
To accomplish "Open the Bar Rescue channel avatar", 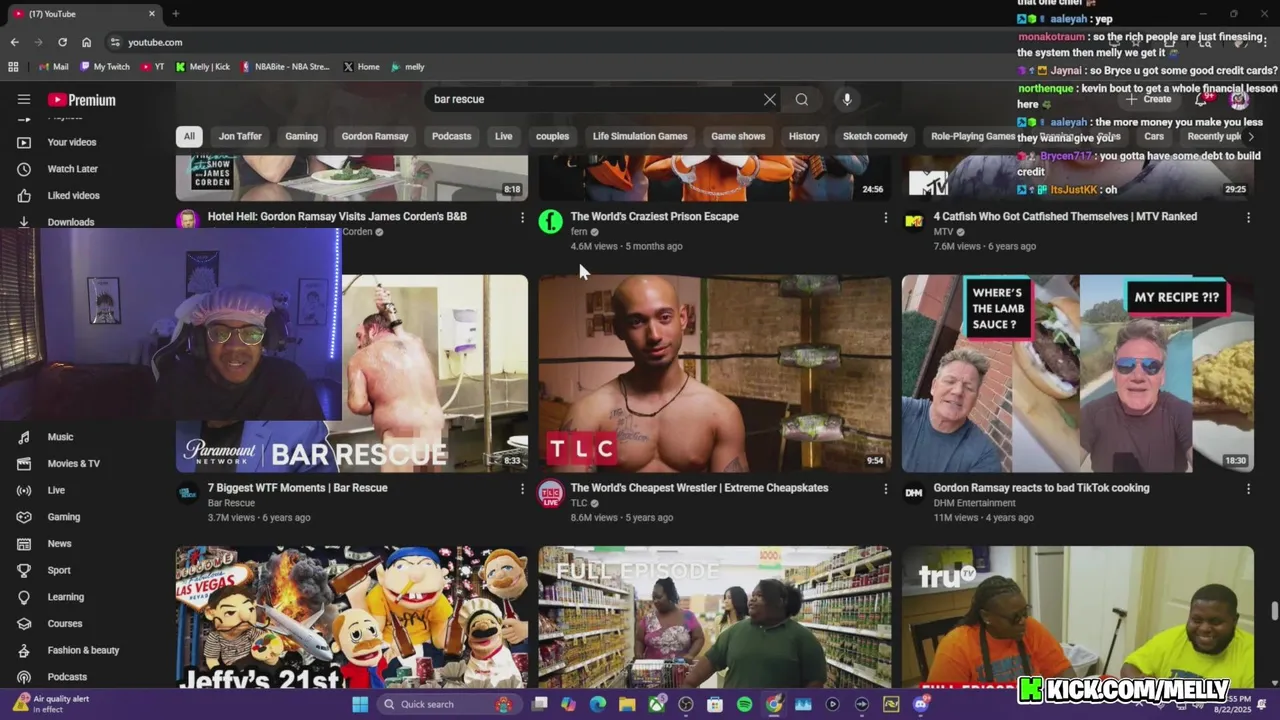I will coord(188,493).
